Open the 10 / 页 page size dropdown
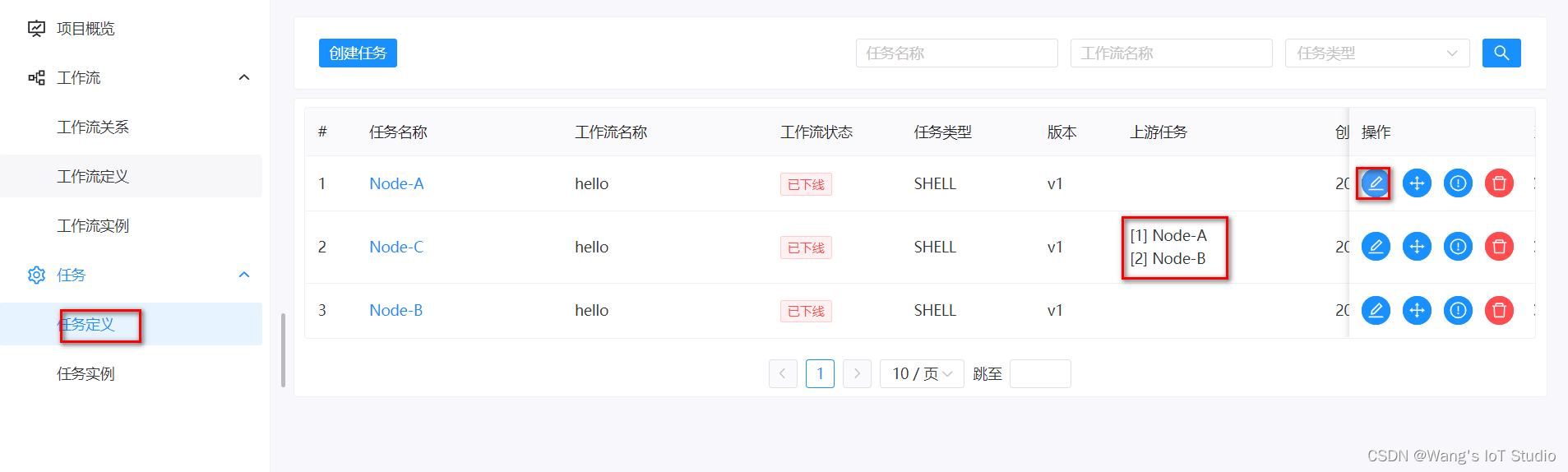1568x472 pixels. pyautogui.click(x=921, y=374)
